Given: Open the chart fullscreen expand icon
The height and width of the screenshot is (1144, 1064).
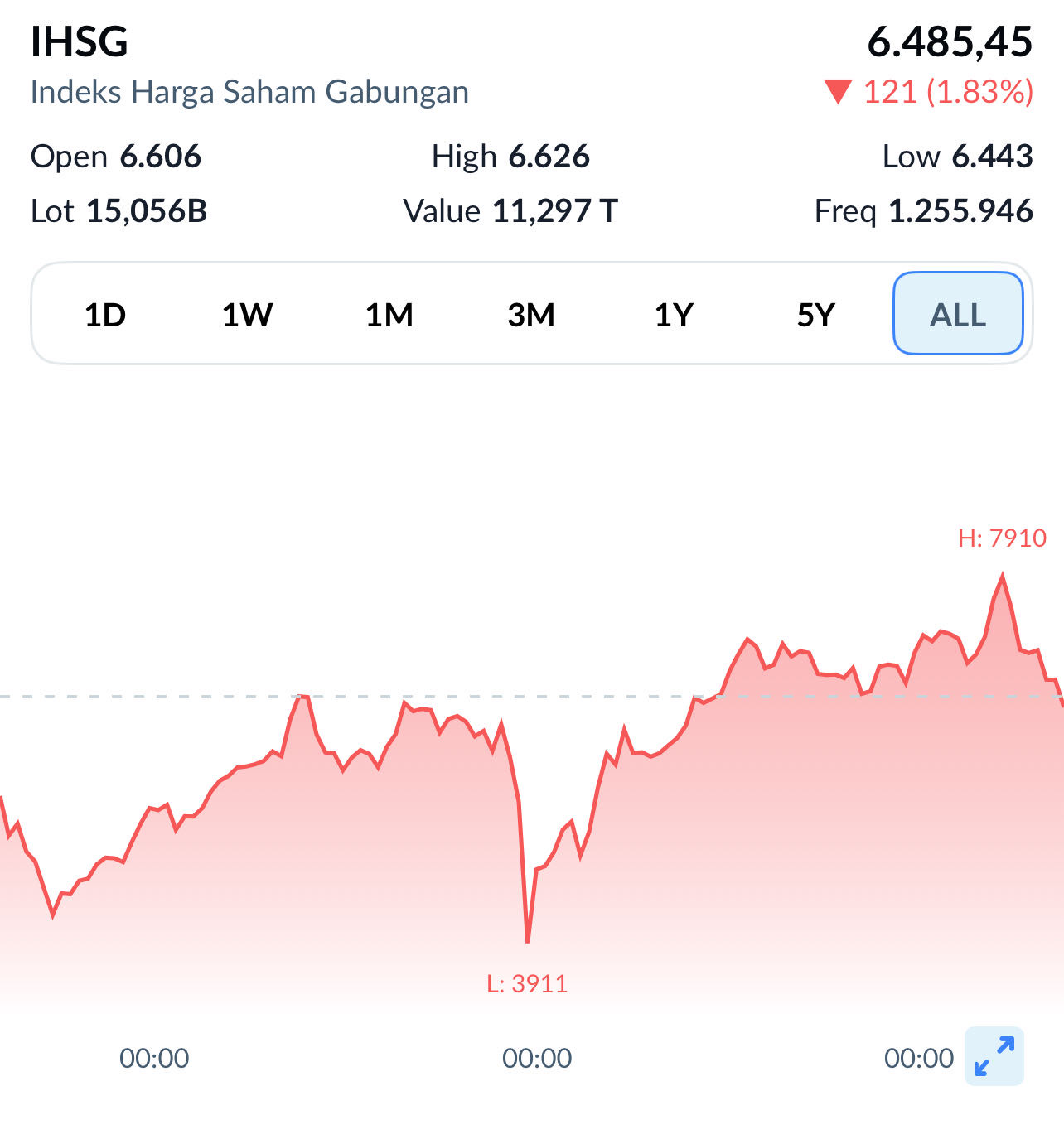Looking at the screenshot, I should (995, 1057).
